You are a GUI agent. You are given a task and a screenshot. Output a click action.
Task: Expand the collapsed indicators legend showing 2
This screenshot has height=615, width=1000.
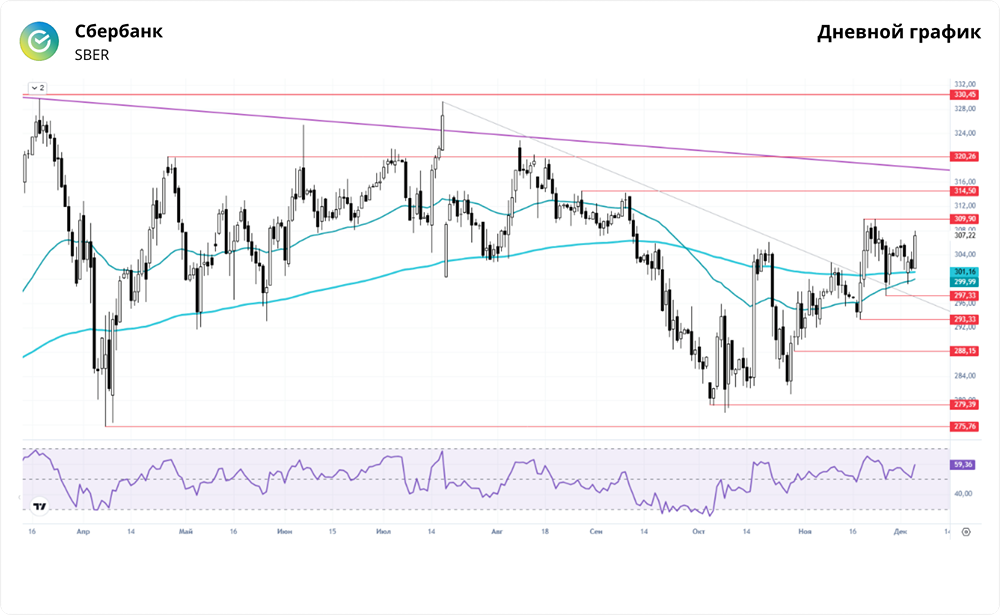37,87
